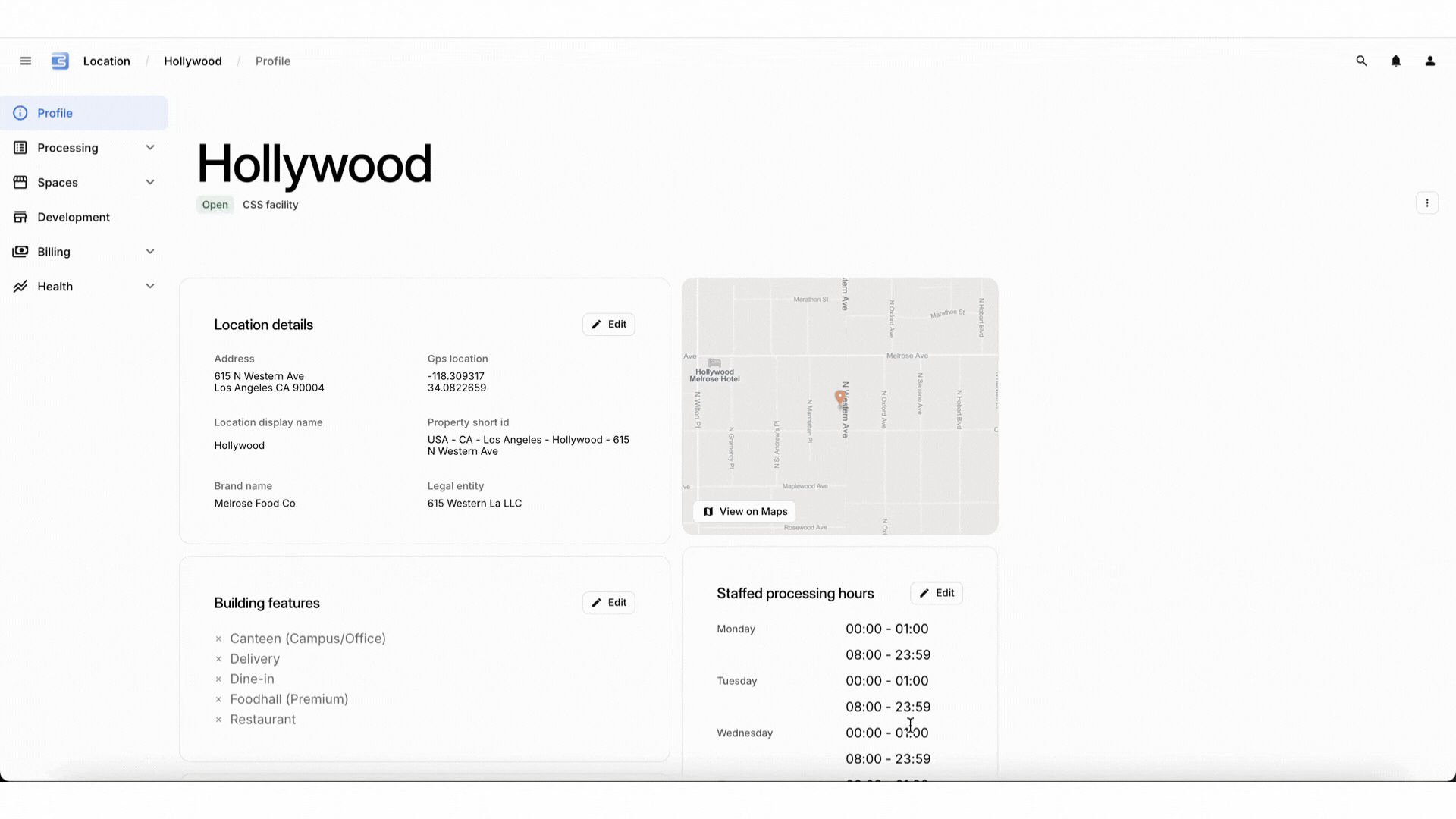Open the three-dot more options menu
The height and width of the screenshot is (819, 1456).
(1426, 203)
